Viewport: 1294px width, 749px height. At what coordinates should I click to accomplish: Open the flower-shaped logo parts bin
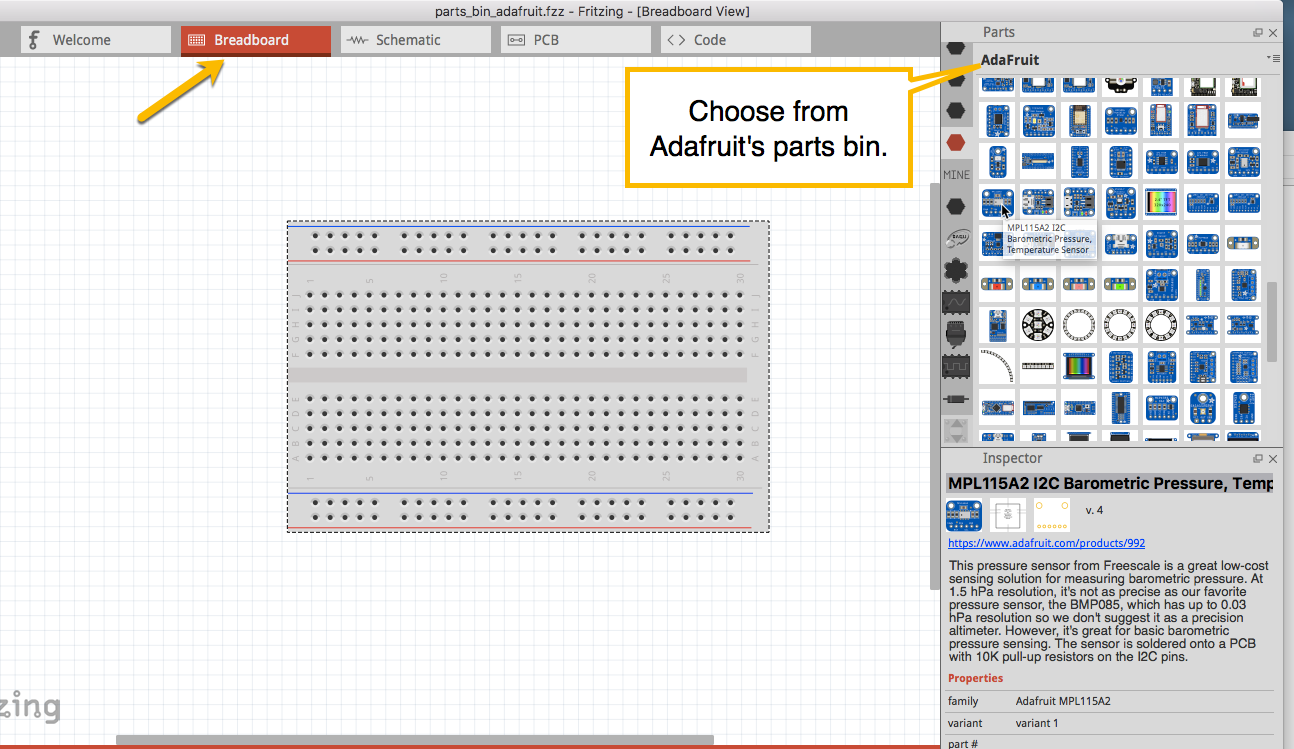click(x=957, y=270)
